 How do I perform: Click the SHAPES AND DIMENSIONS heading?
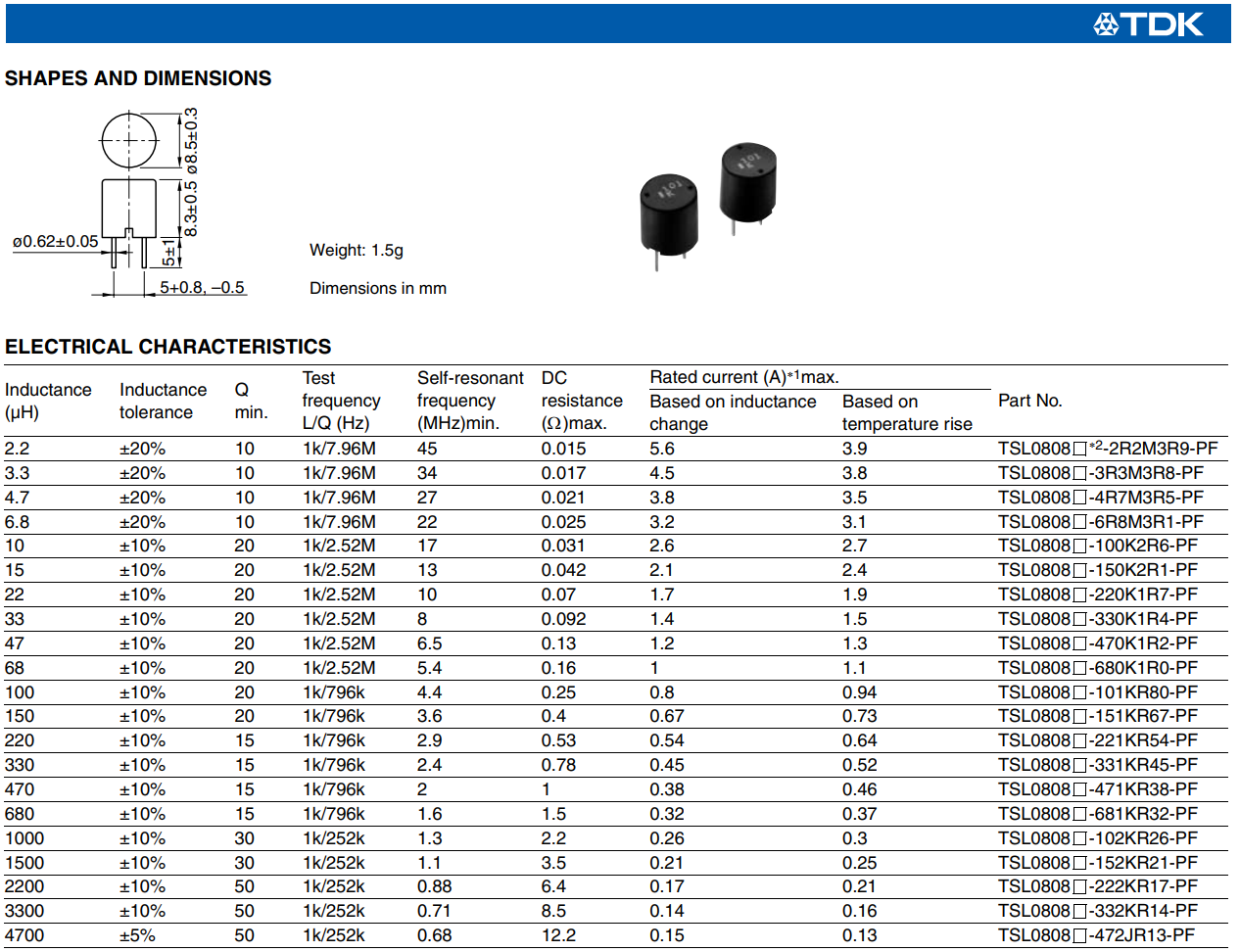pyautogui.click(x=138, y=78)
